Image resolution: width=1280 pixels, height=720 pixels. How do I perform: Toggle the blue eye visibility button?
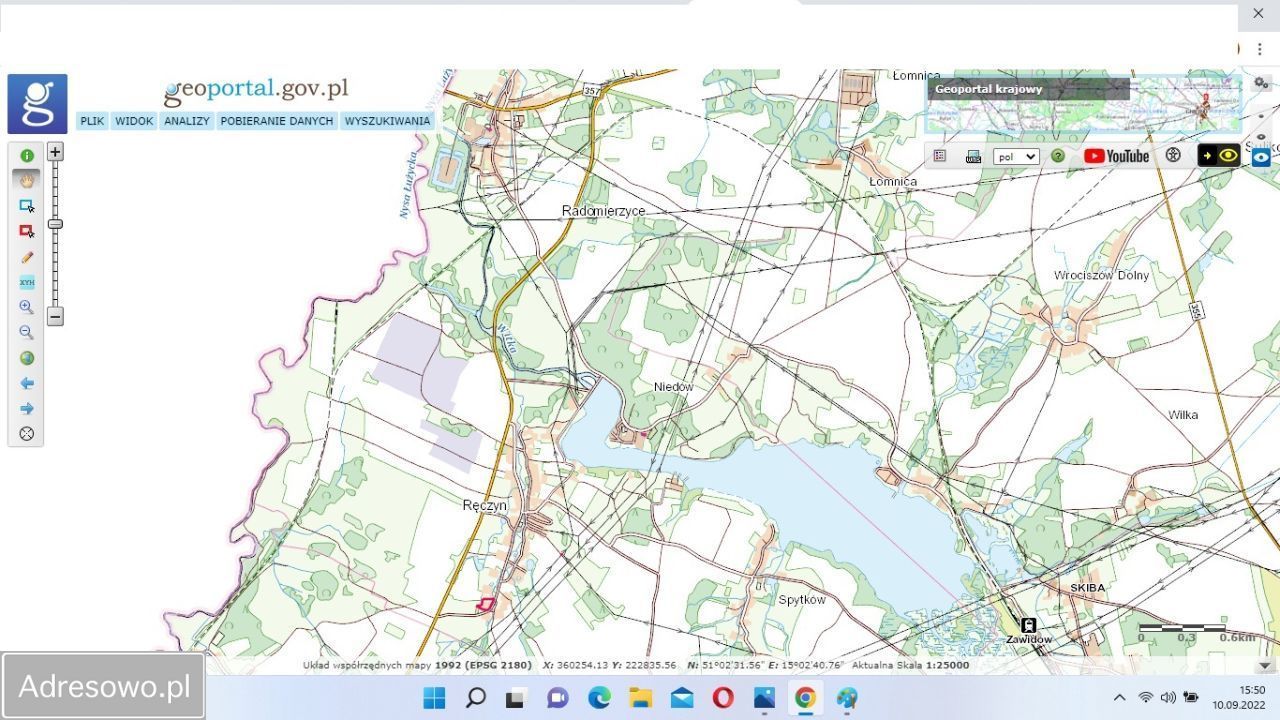point(1261,157)
